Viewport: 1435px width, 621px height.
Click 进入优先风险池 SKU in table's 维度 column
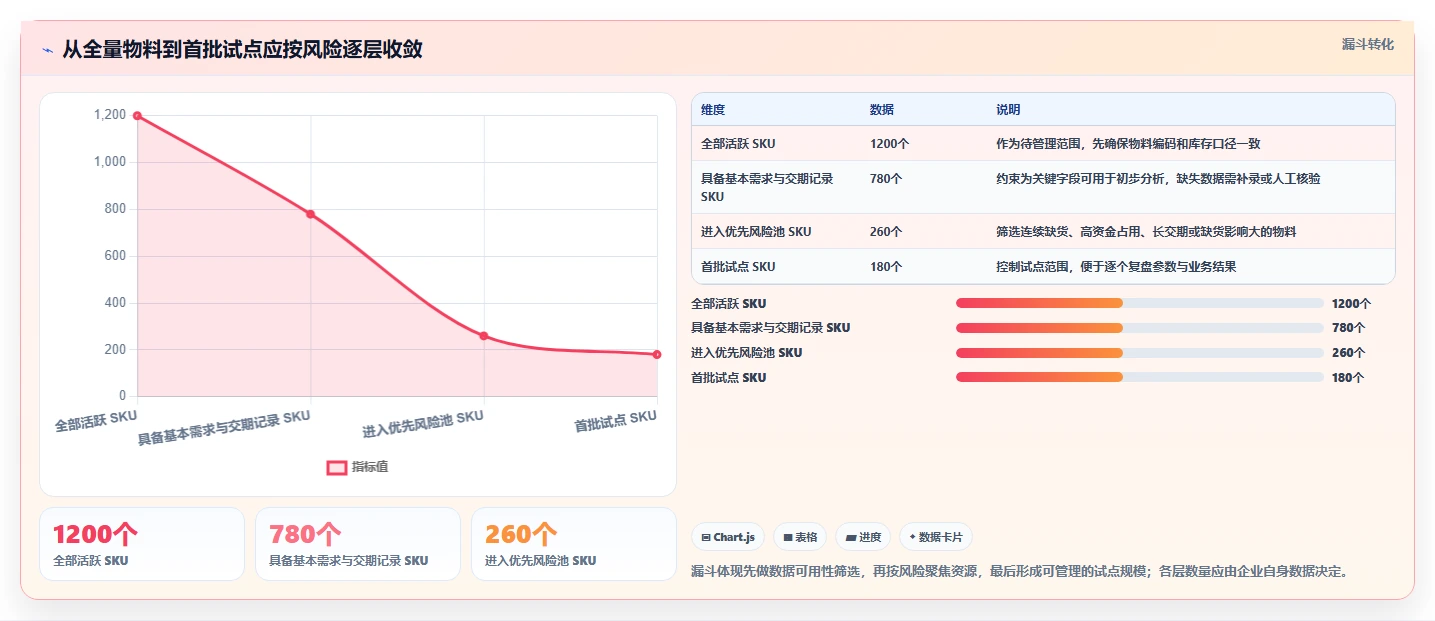pos(756,232)
